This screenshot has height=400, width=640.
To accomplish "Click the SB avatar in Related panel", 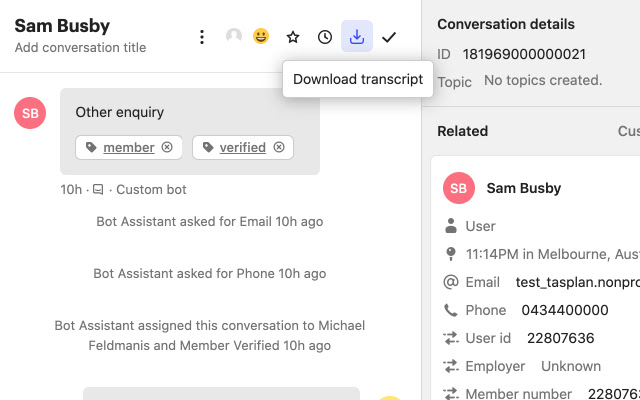I will pyautogui.click(x=459, y=188).
